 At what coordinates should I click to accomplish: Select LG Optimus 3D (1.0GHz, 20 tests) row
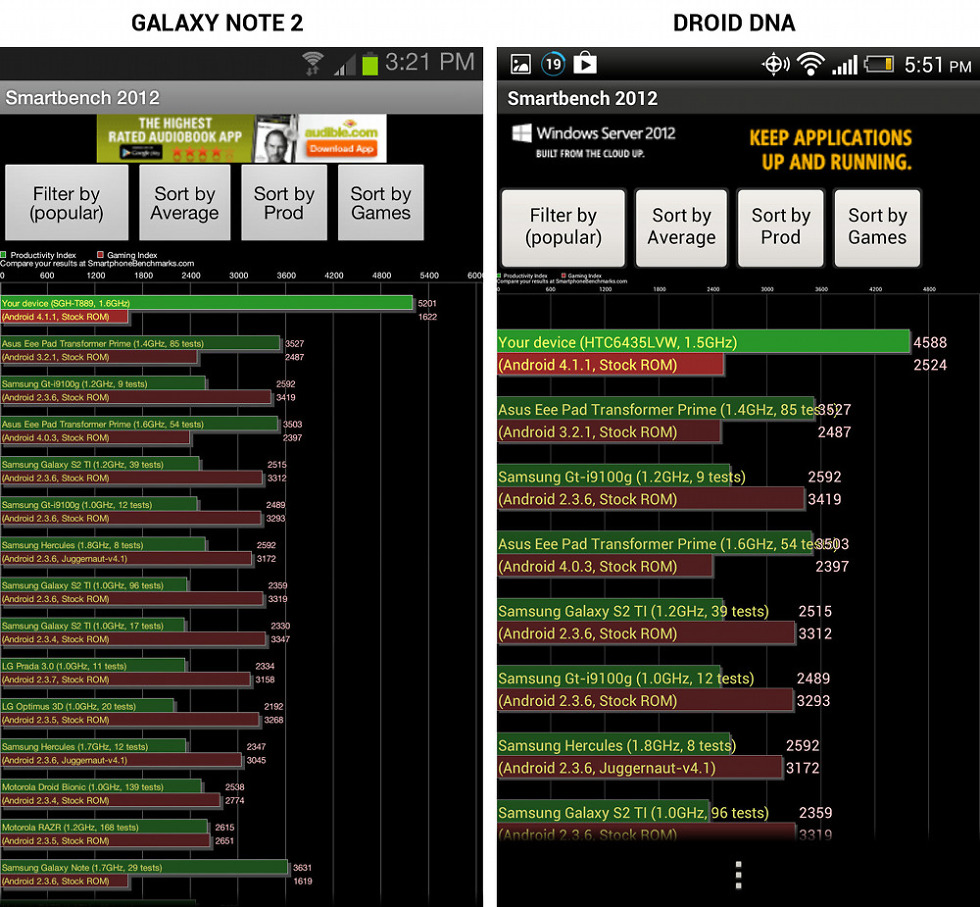coord(130,713)
